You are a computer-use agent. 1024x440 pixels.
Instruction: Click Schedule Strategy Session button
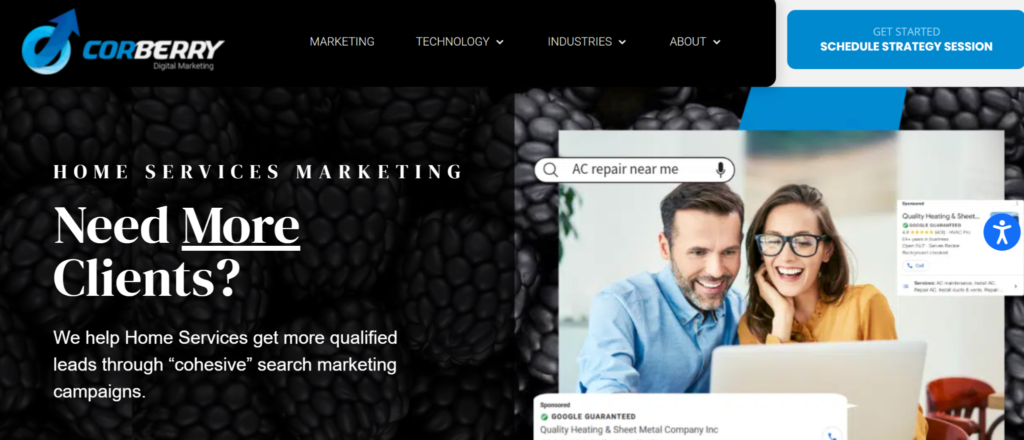coord(905,39)
